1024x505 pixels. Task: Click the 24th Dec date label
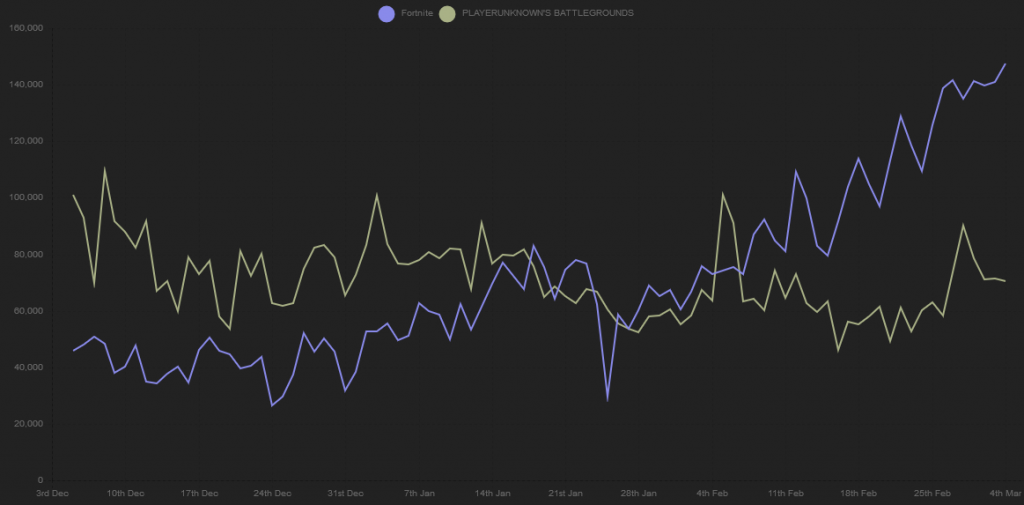[272, 493]
